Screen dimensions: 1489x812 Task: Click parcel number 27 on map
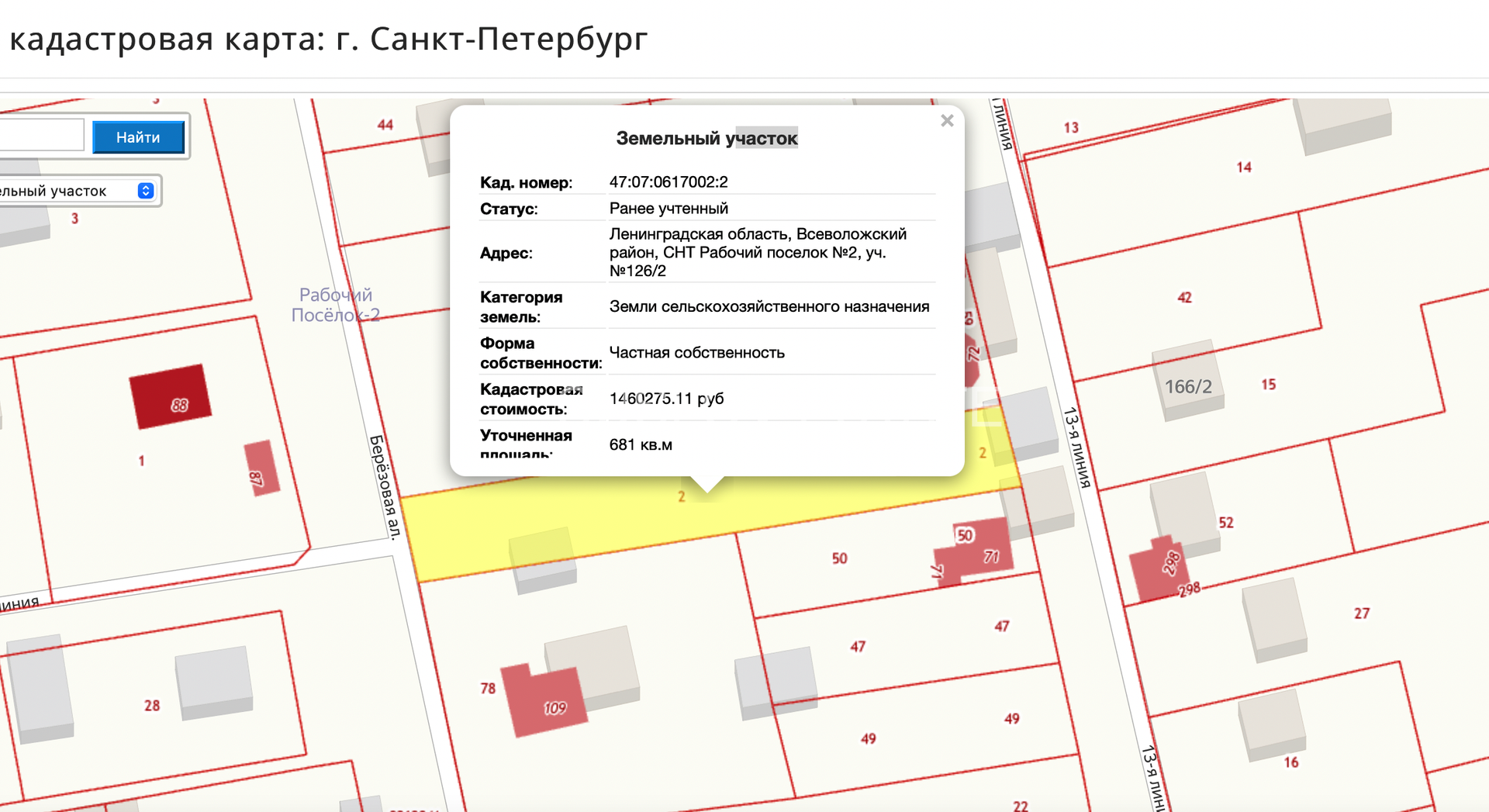[1362, 613]
